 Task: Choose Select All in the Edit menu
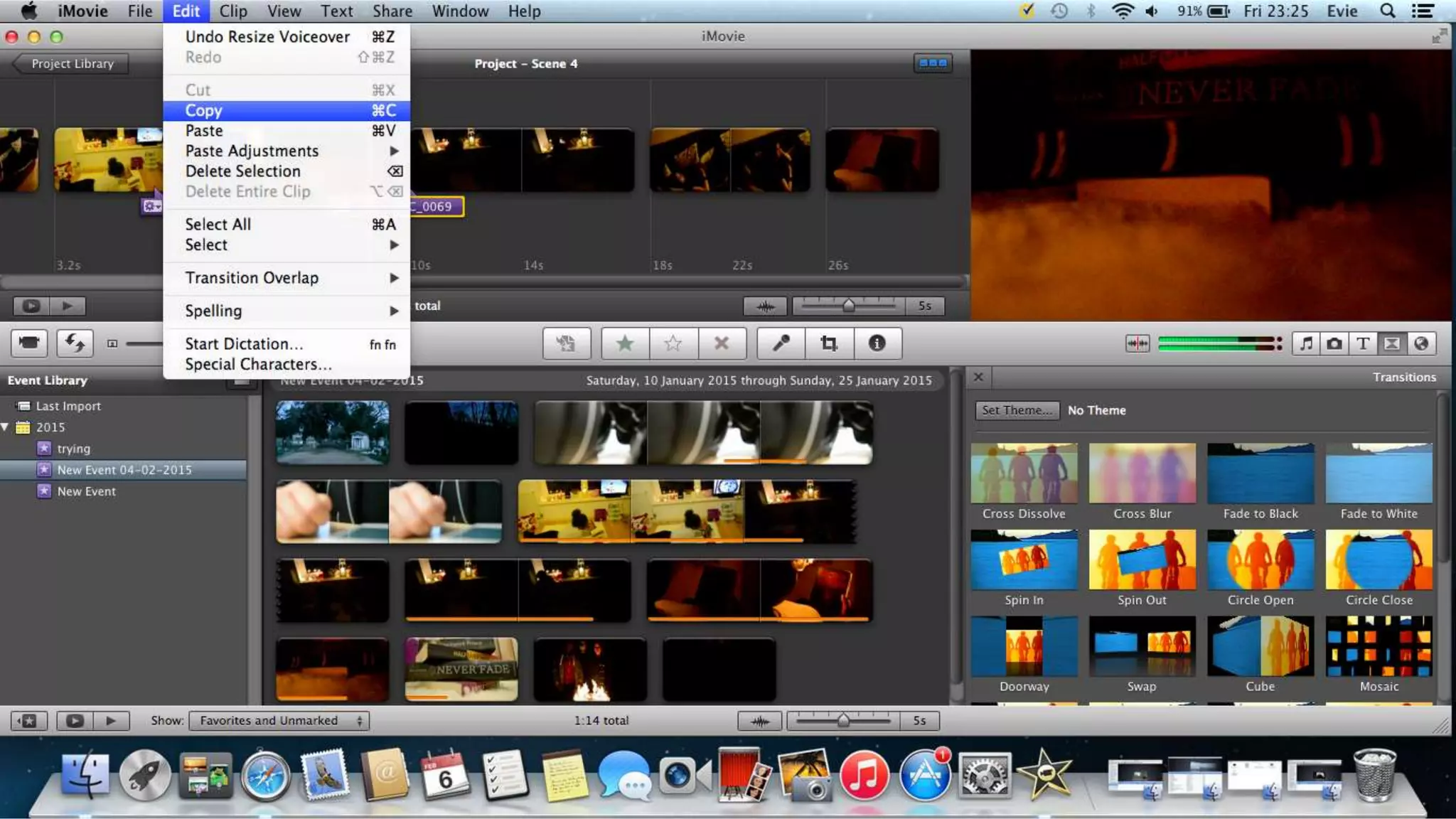(287, 224)
